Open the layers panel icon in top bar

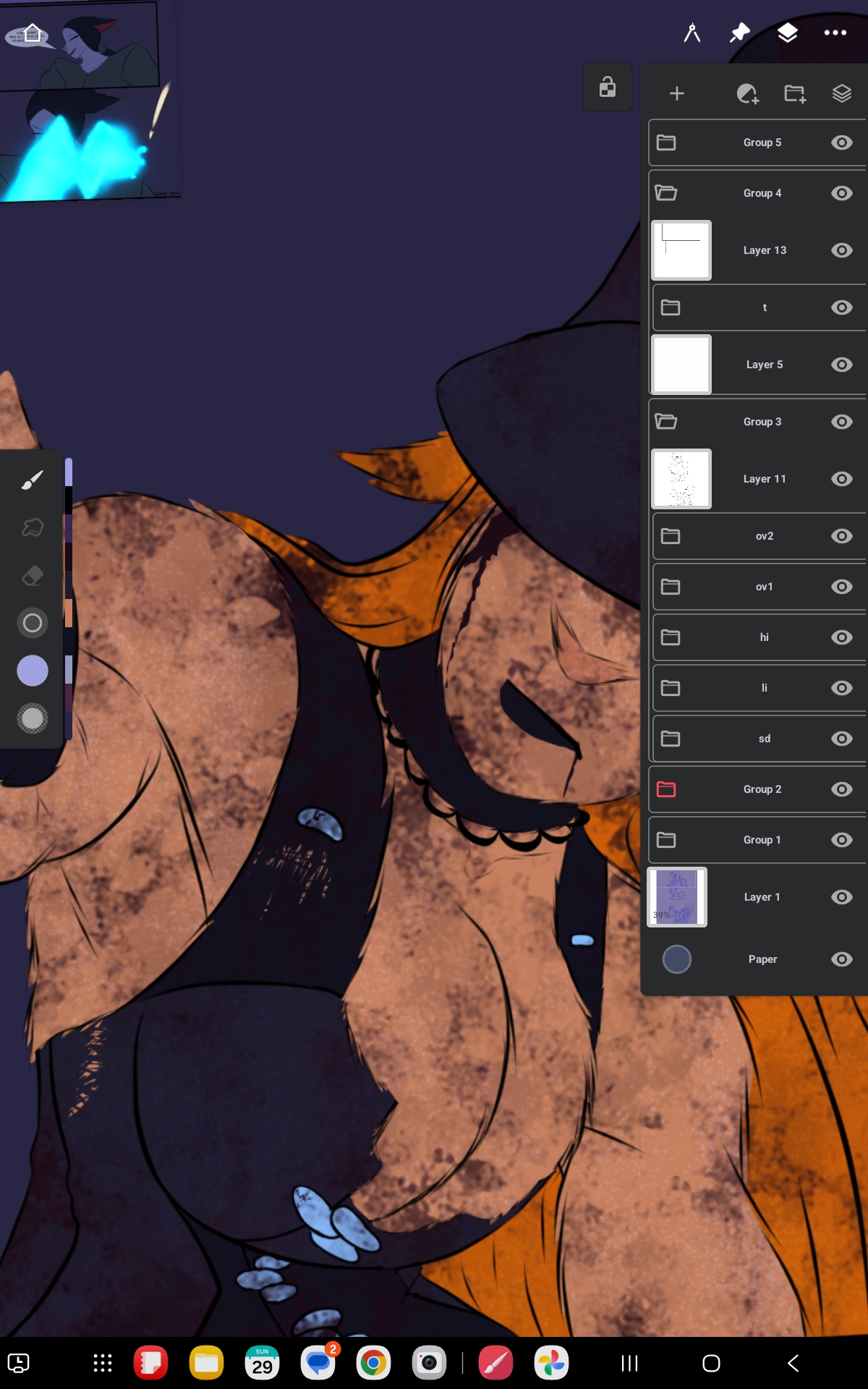(x=787, y=33)
